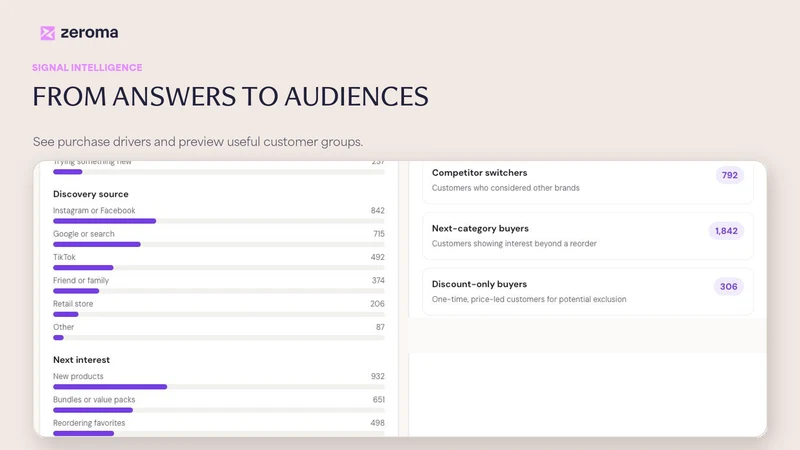Click the Retail store progress bar
The width and height of the screenshot is (800, 450).
(219, 314)
